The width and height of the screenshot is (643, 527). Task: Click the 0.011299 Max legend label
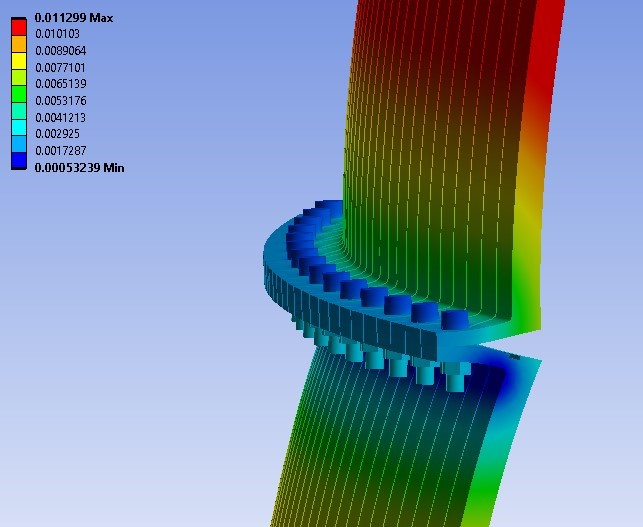(x=74, y=18)
